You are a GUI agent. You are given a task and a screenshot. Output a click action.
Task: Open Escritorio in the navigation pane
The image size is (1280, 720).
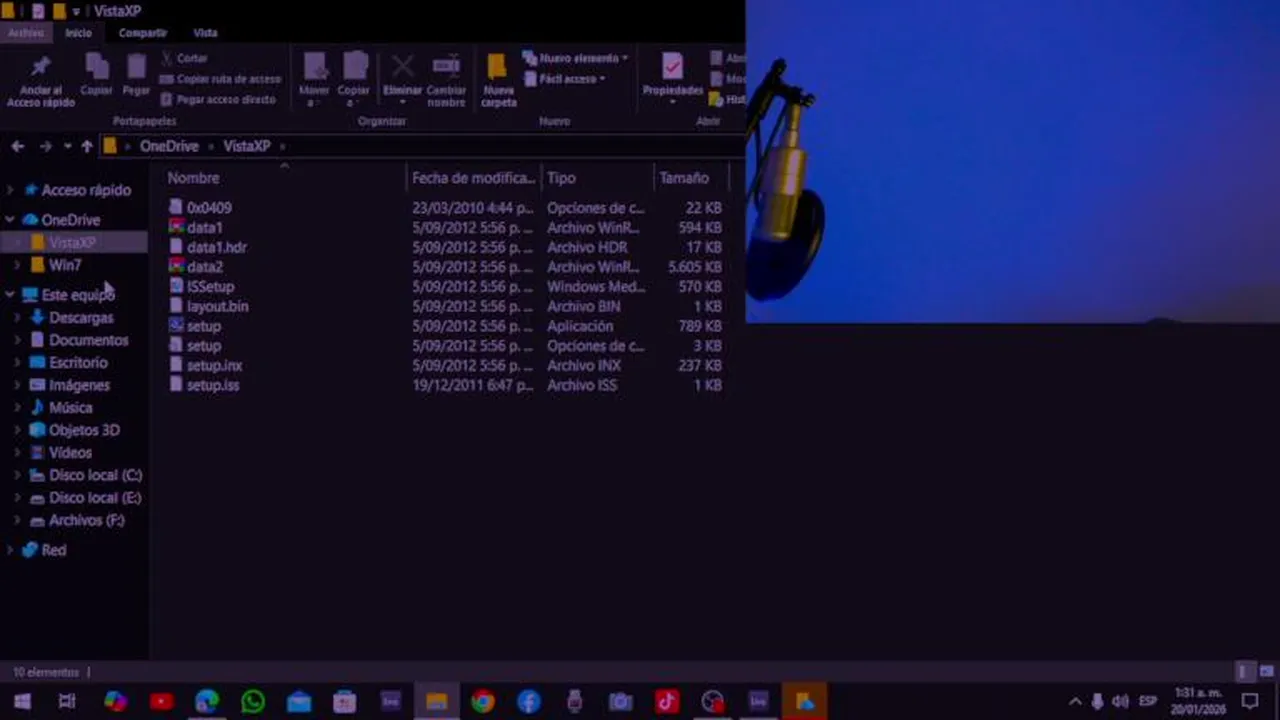point(78,363)
